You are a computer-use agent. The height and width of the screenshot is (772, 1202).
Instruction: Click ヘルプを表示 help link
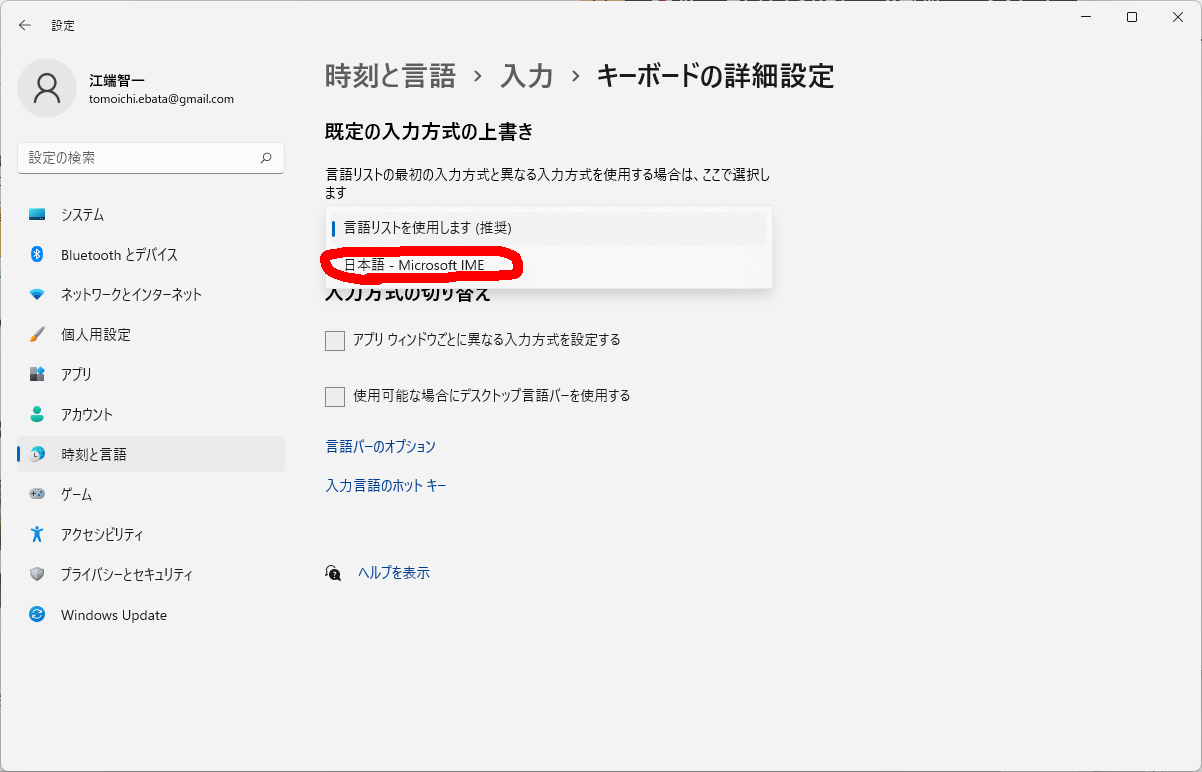(x=394, y=573)
